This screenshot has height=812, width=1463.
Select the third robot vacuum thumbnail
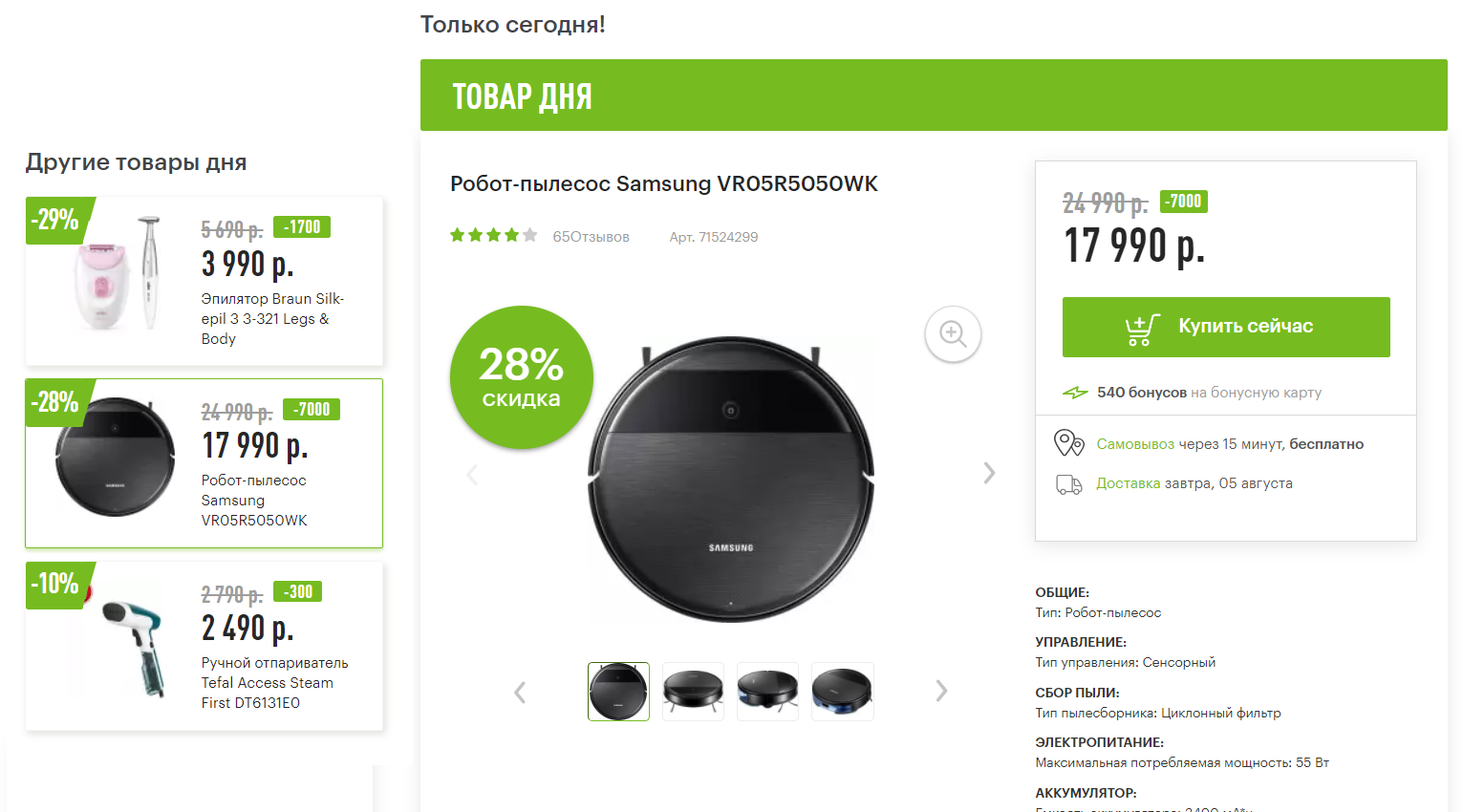point(767,691)
